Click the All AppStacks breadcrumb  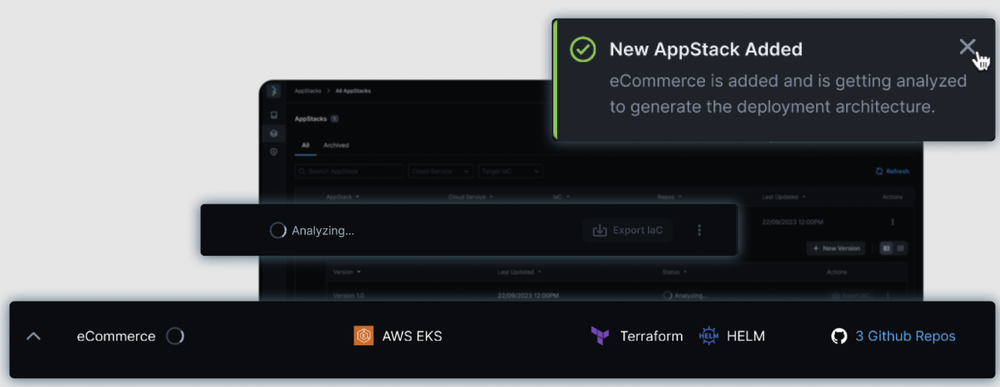(x=353, y=91)
